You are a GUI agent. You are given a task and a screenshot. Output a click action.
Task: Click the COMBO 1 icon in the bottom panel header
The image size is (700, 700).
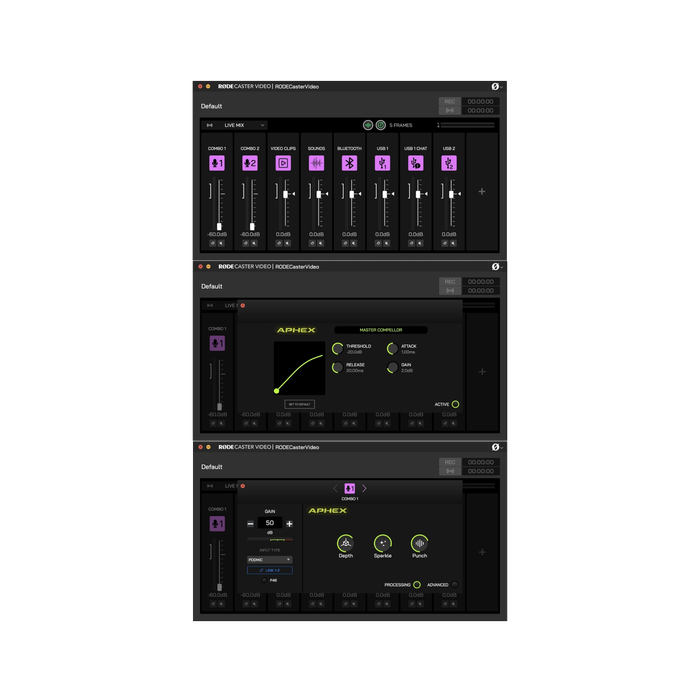point(350,488)
